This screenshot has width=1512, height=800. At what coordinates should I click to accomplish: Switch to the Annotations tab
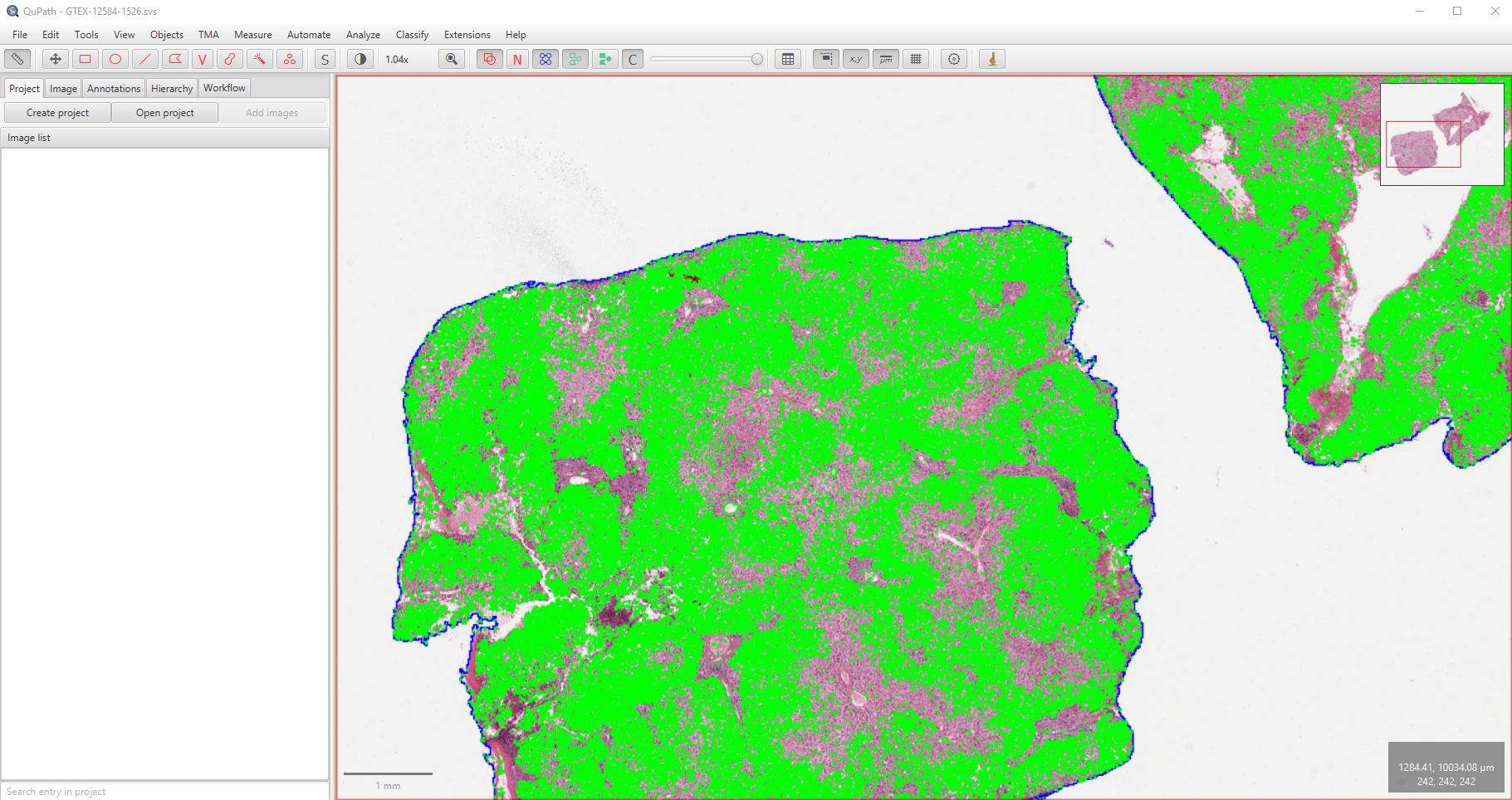[113, 87]
